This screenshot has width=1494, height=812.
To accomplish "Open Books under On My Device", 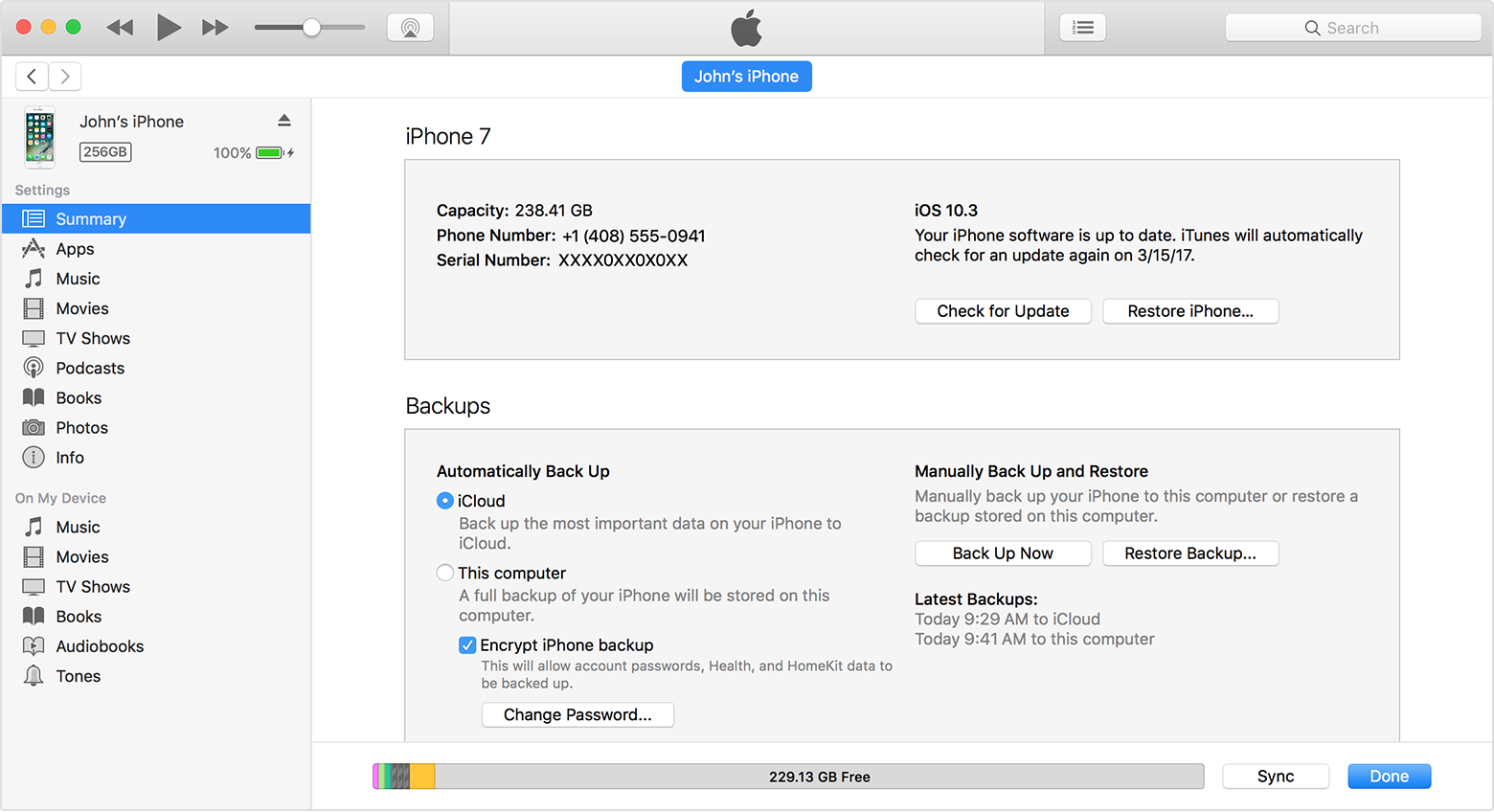I will (x=156, y=616).
